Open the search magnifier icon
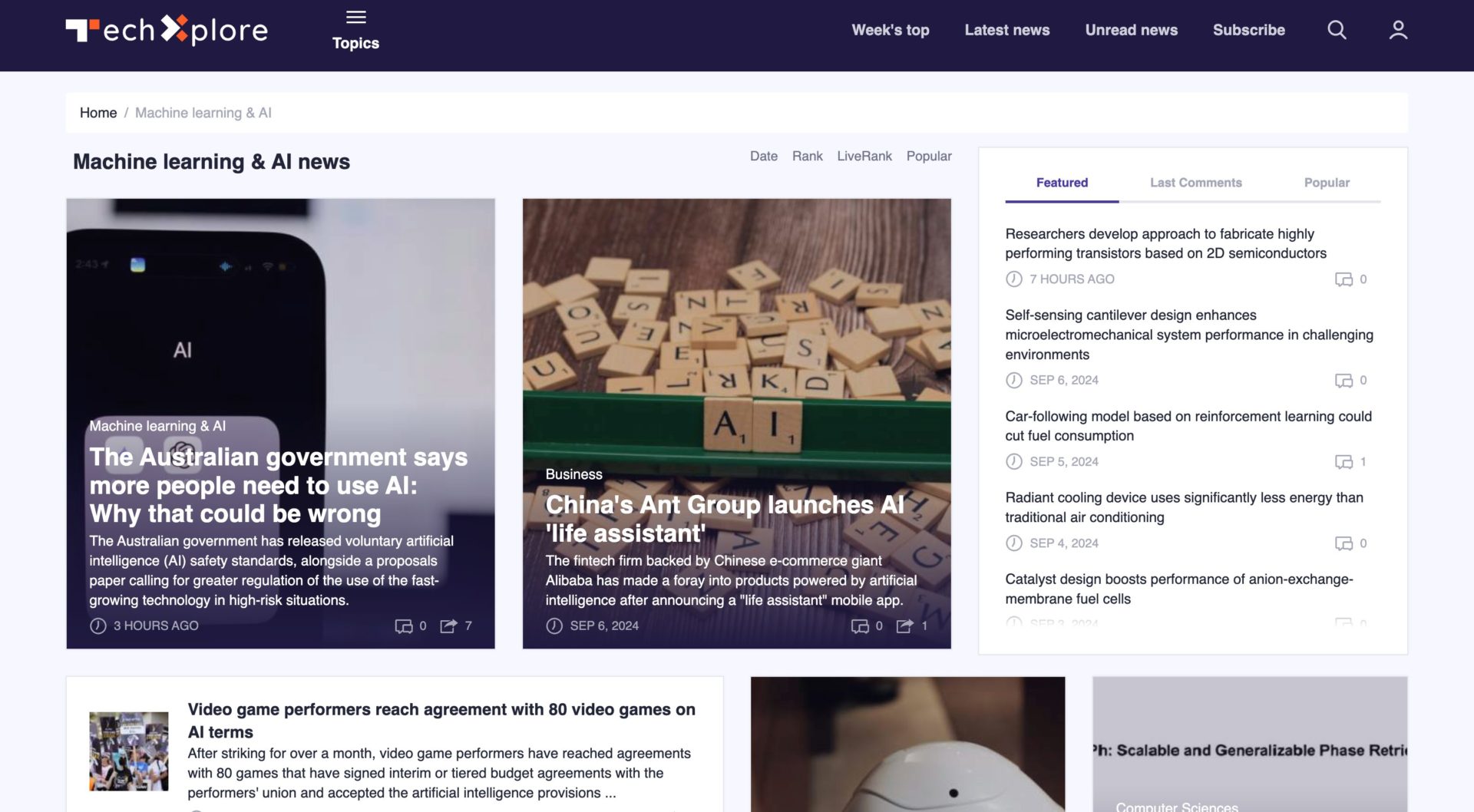The height and width of the screenshot is (812, 1474). 1337,30
